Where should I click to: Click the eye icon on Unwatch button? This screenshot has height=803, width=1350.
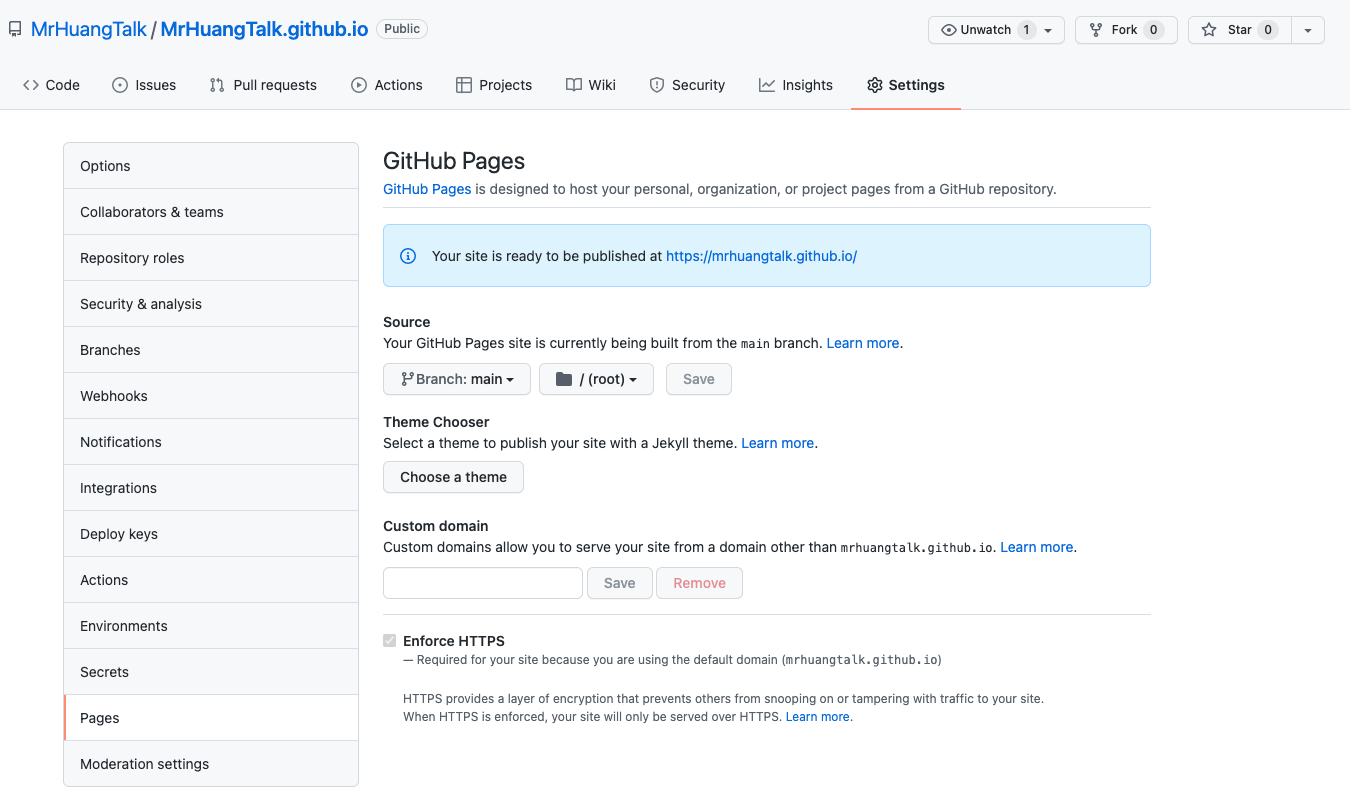[x=948, y=30]
